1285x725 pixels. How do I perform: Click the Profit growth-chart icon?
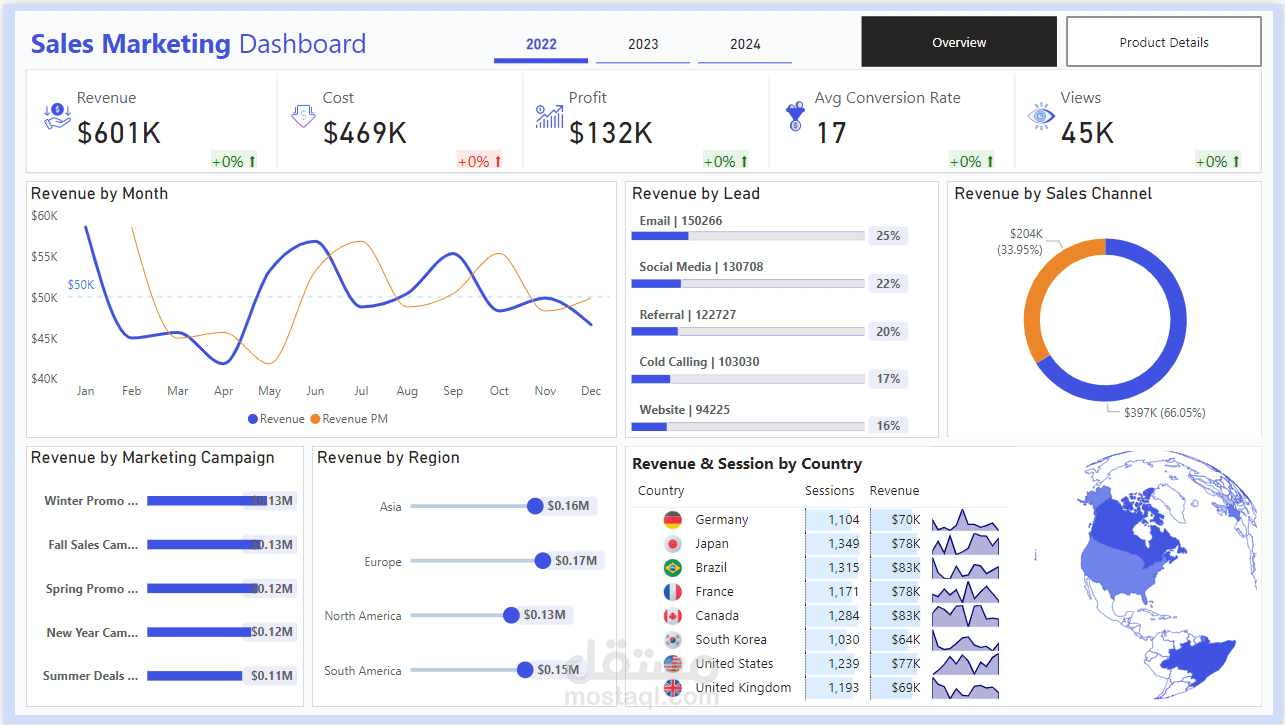point(548,115)
